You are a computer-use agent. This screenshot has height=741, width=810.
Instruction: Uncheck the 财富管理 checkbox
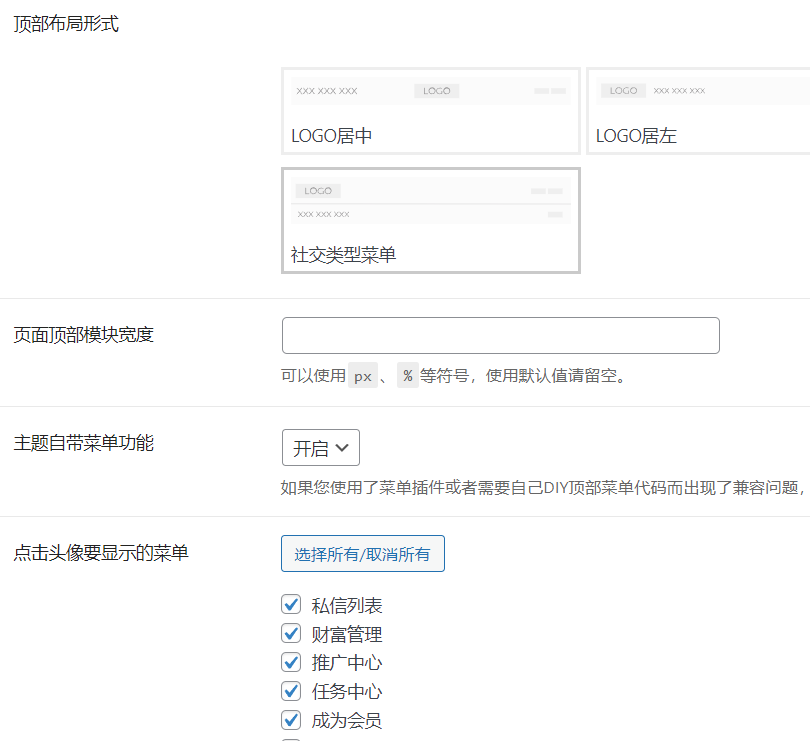291,633
